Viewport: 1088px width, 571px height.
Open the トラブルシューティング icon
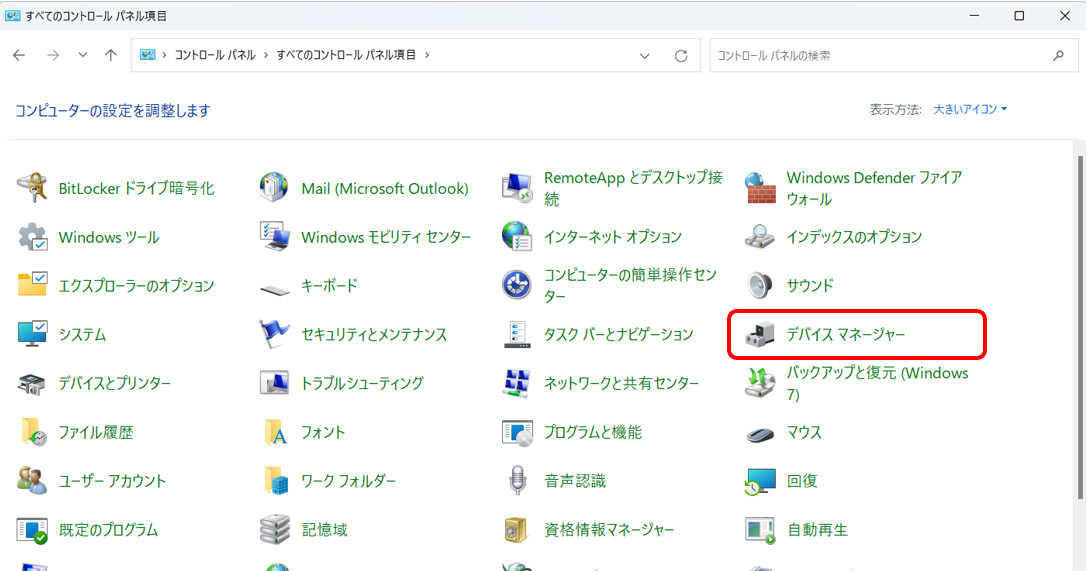274,383
